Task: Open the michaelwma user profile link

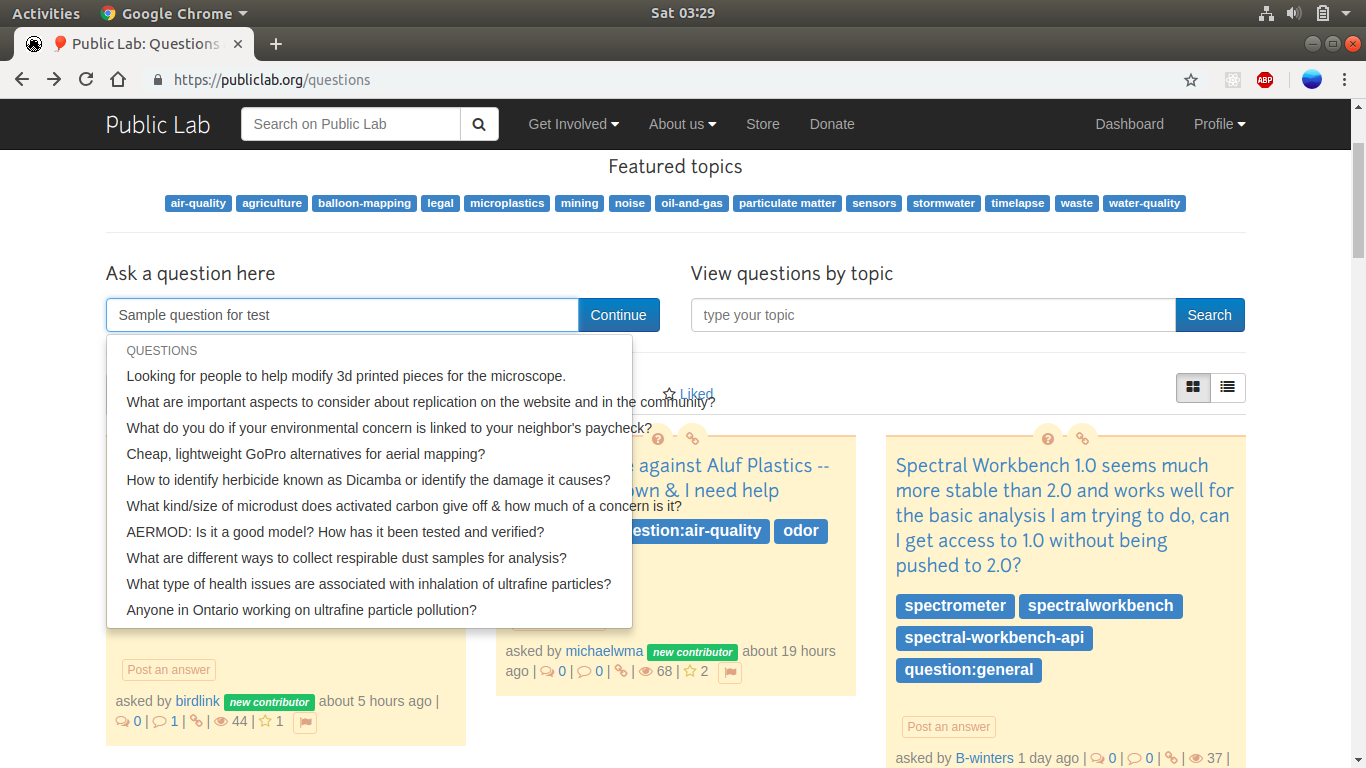Action: click(604, 651)
